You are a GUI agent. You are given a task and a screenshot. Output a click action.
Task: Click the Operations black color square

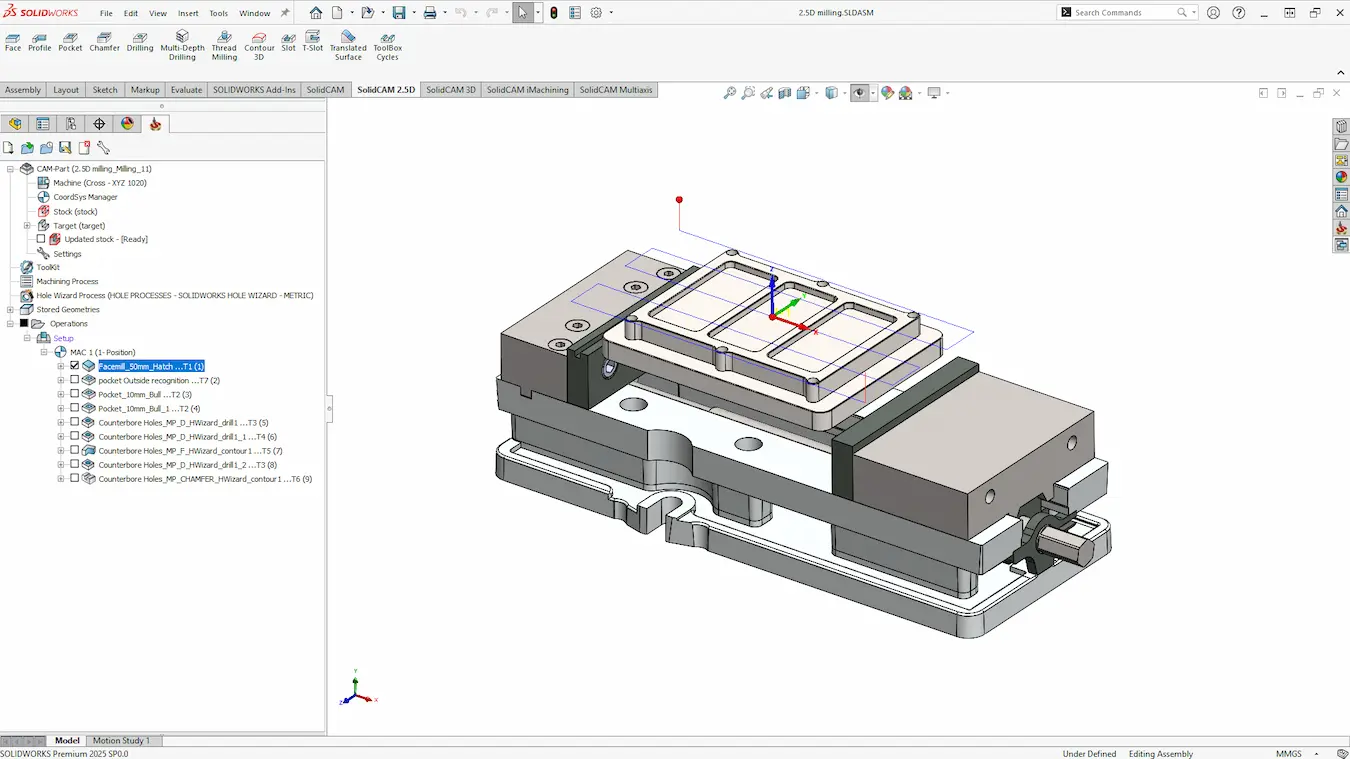pos(24,323)
